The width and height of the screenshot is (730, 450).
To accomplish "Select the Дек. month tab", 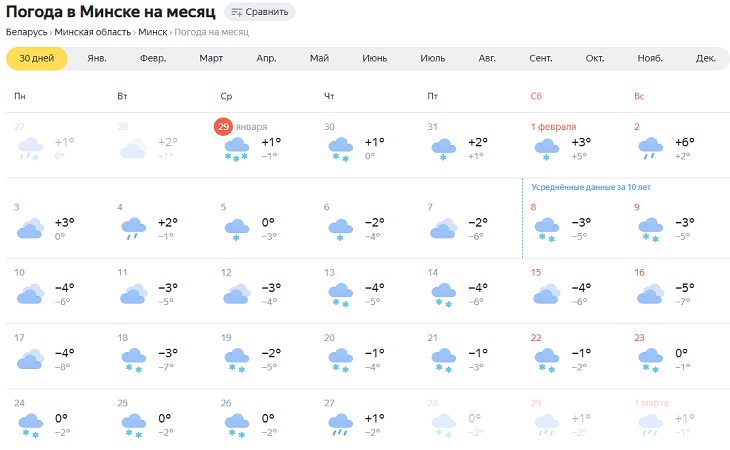I will point(706,58).
